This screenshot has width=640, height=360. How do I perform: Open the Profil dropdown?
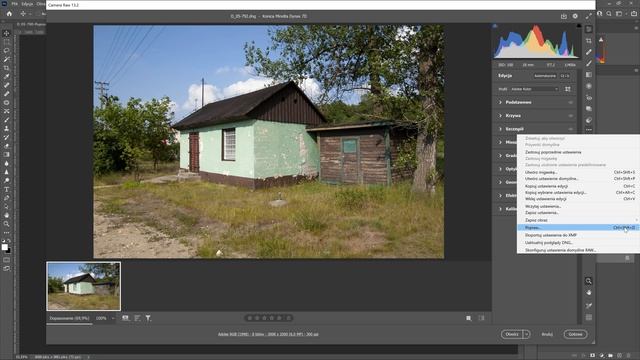[x=534, y=89]
